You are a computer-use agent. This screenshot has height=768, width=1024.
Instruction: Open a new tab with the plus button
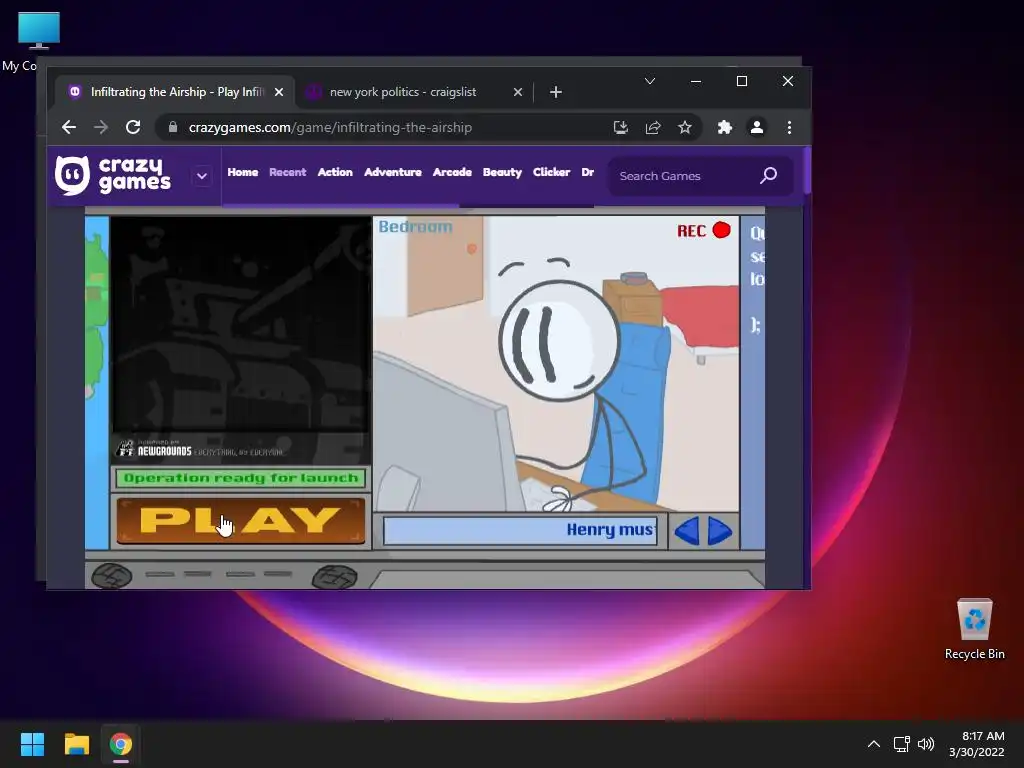click(x=556, y=92)
